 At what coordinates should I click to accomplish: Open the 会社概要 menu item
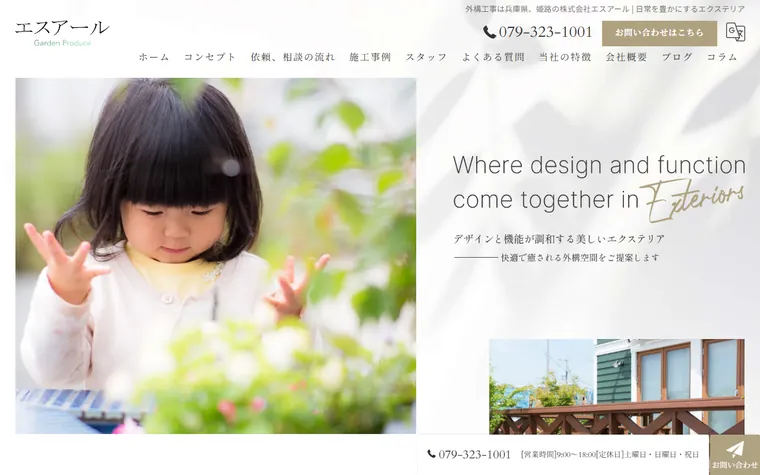tap(626, 57)
